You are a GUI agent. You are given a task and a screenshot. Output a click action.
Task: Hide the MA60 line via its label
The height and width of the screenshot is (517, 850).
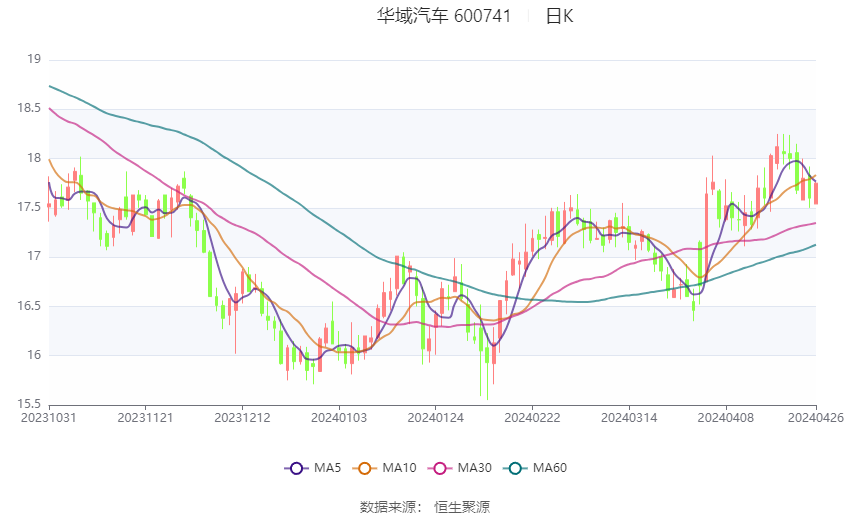[x=550, y=468]
